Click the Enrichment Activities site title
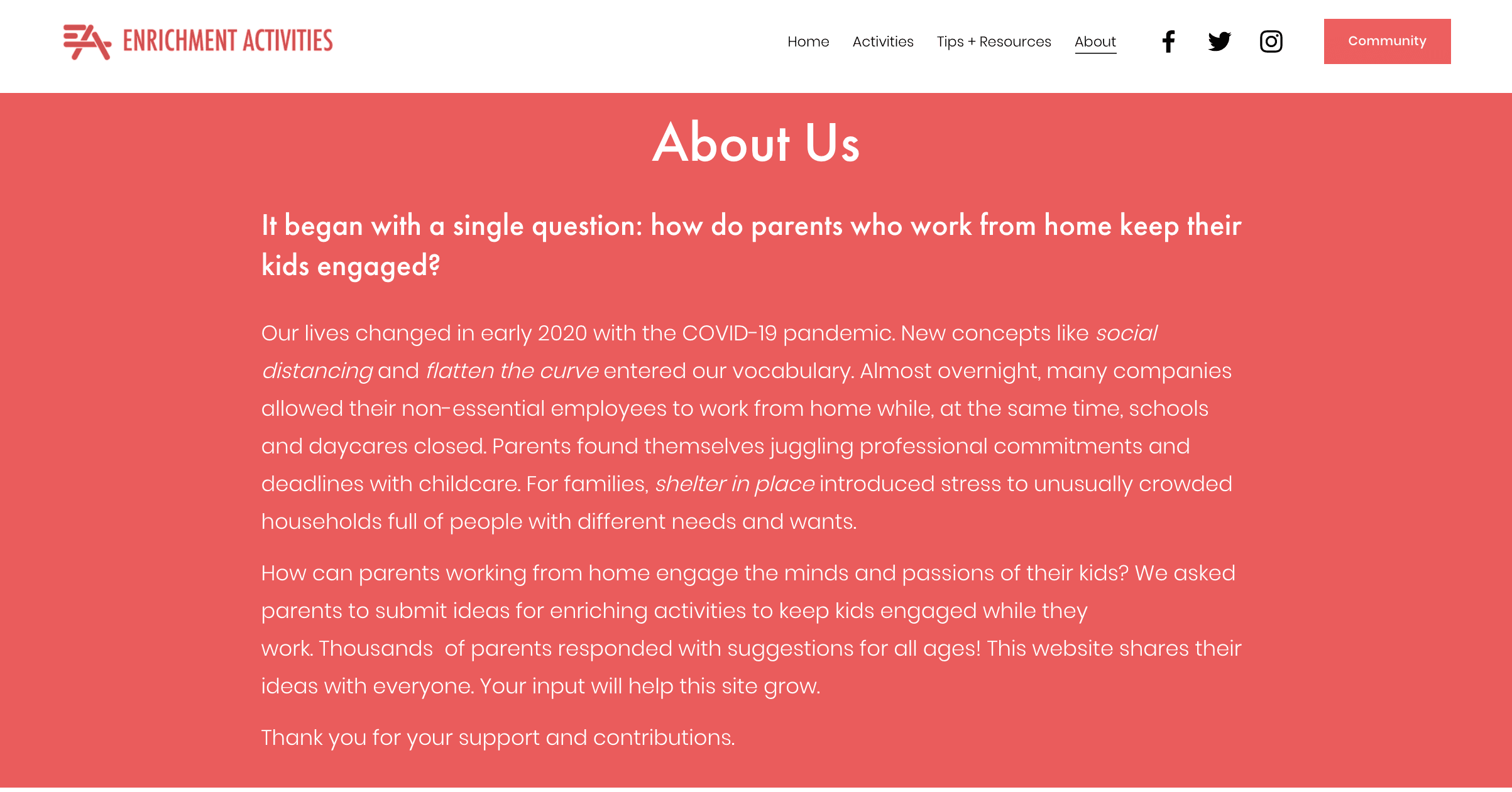This screenshot has height=792, width=1512. [x=227, y=41]
